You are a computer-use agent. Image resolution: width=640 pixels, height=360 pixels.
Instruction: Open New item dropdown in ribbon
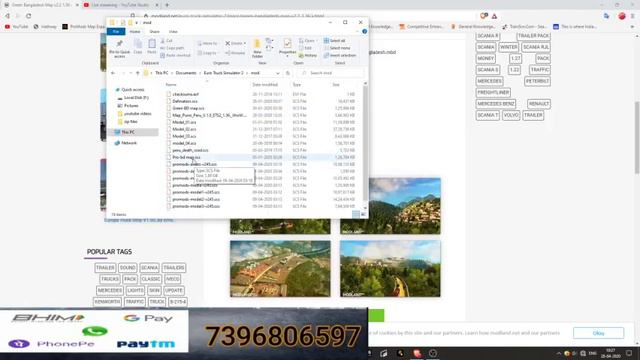(x=269, y=41)
